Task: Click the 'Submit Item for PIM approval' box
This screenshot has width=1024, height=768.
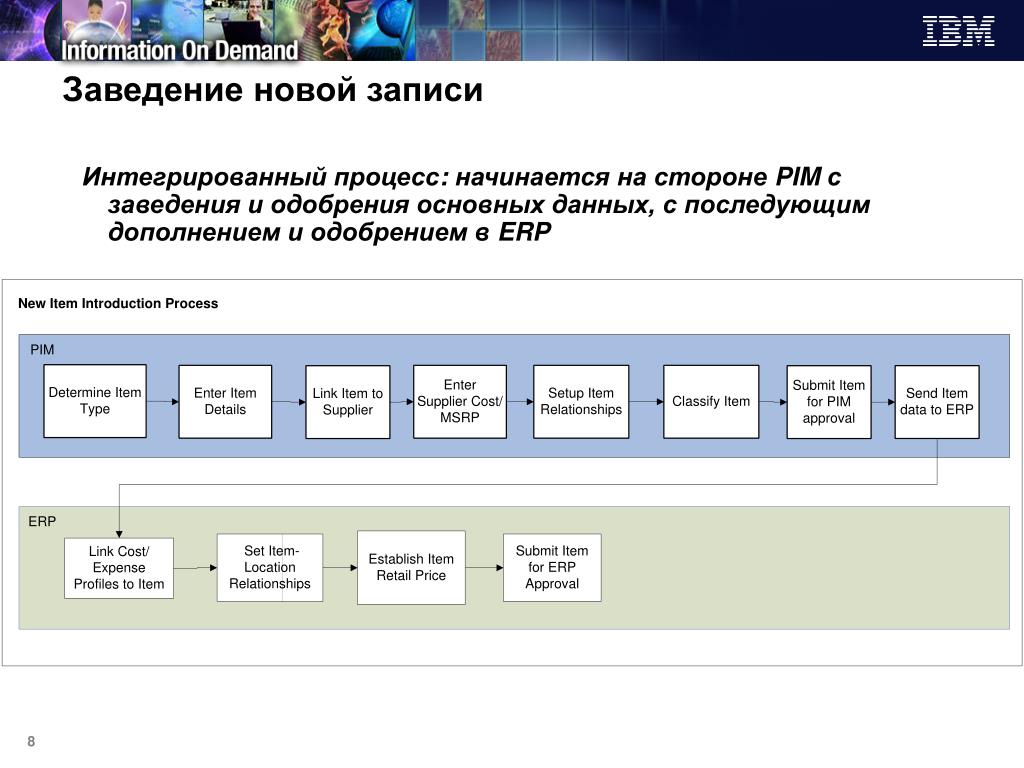Action: (x=829, y=402)
